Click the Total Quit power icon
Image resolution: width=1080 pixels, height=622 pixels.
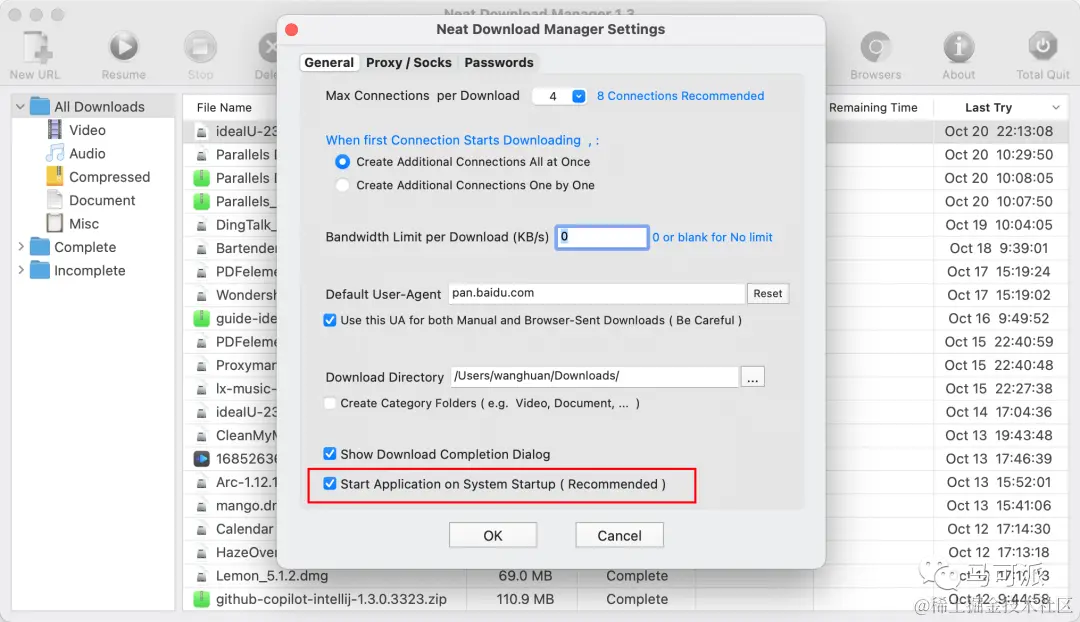coord(1043,47)
